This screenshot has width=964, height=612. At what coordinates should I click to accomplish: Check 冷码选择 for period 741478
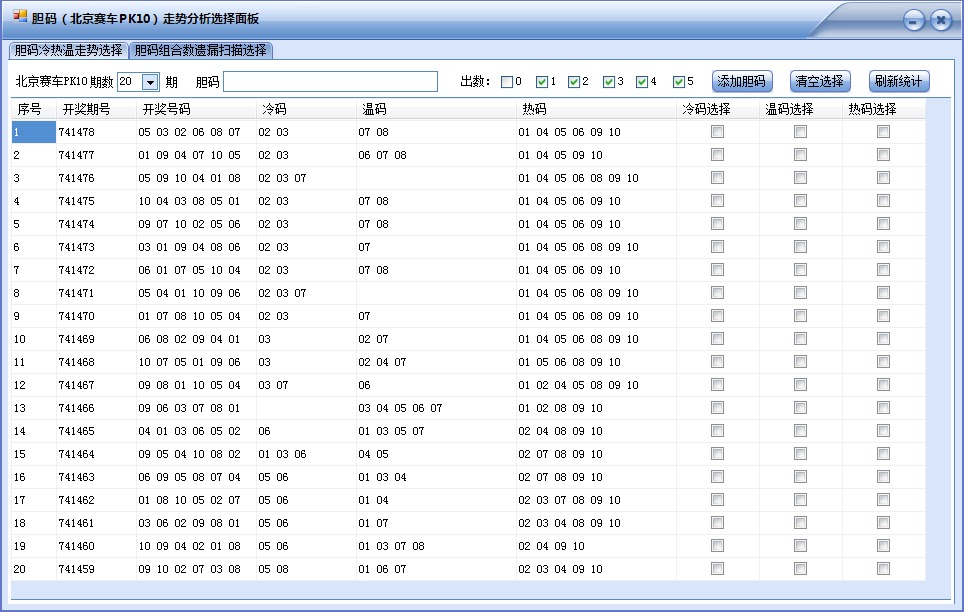point(716,131)
